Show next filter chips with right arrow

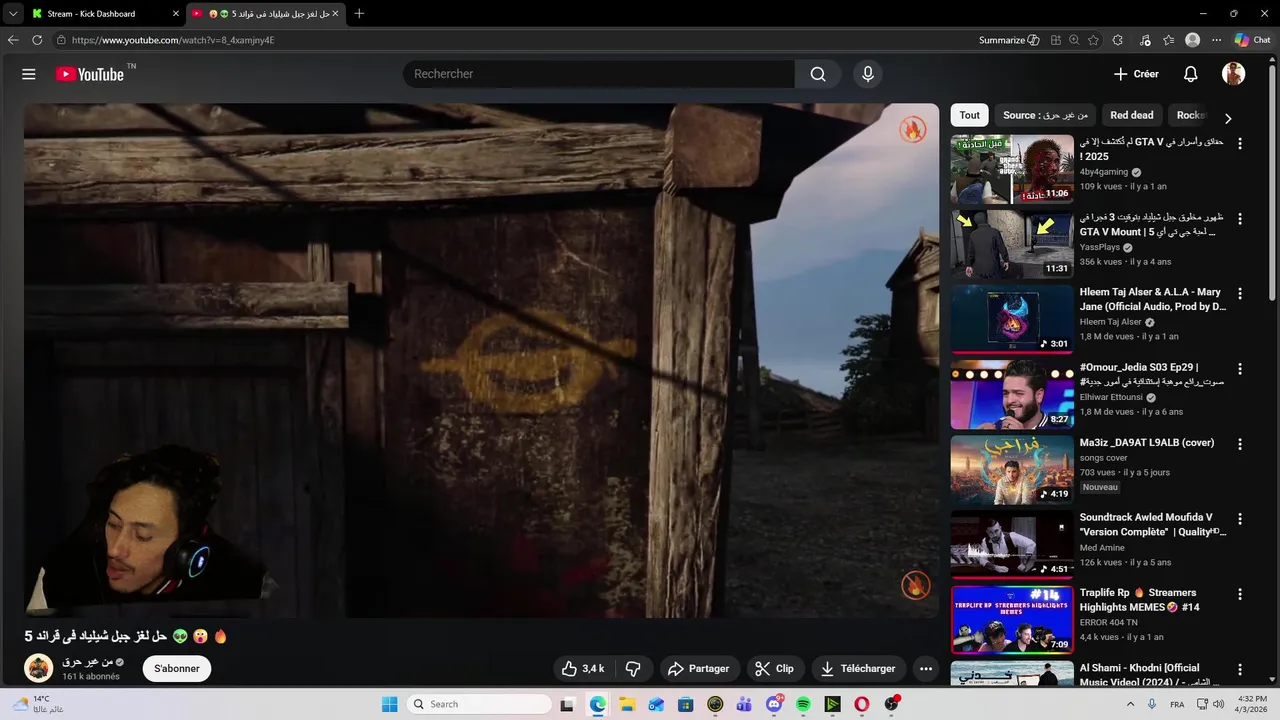(1228, 118)
